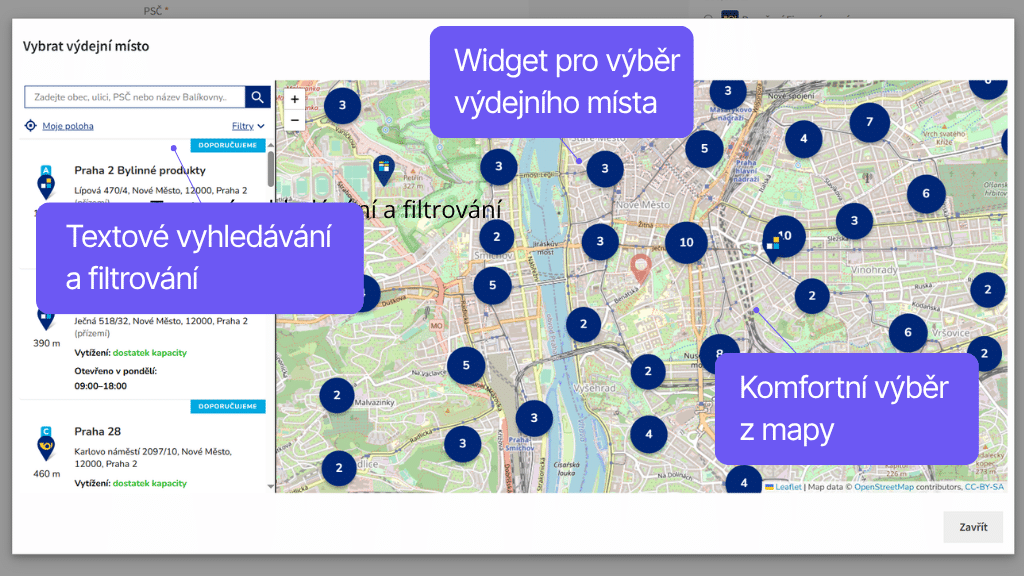Screen dimensions: 1024x576
Task: Click the Leaflet flag icon in map attribution
Action: click(768, 486)
